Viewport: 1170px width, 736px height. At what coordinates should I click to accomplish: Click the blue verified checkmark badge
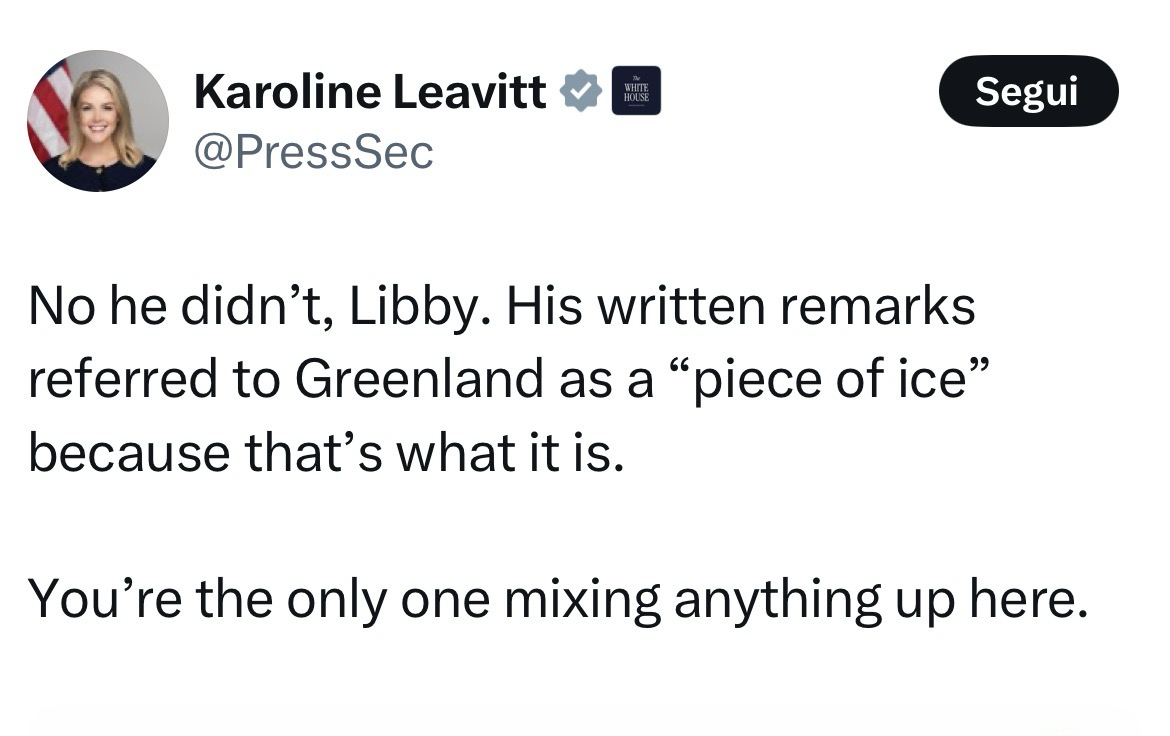pos(581,92)
